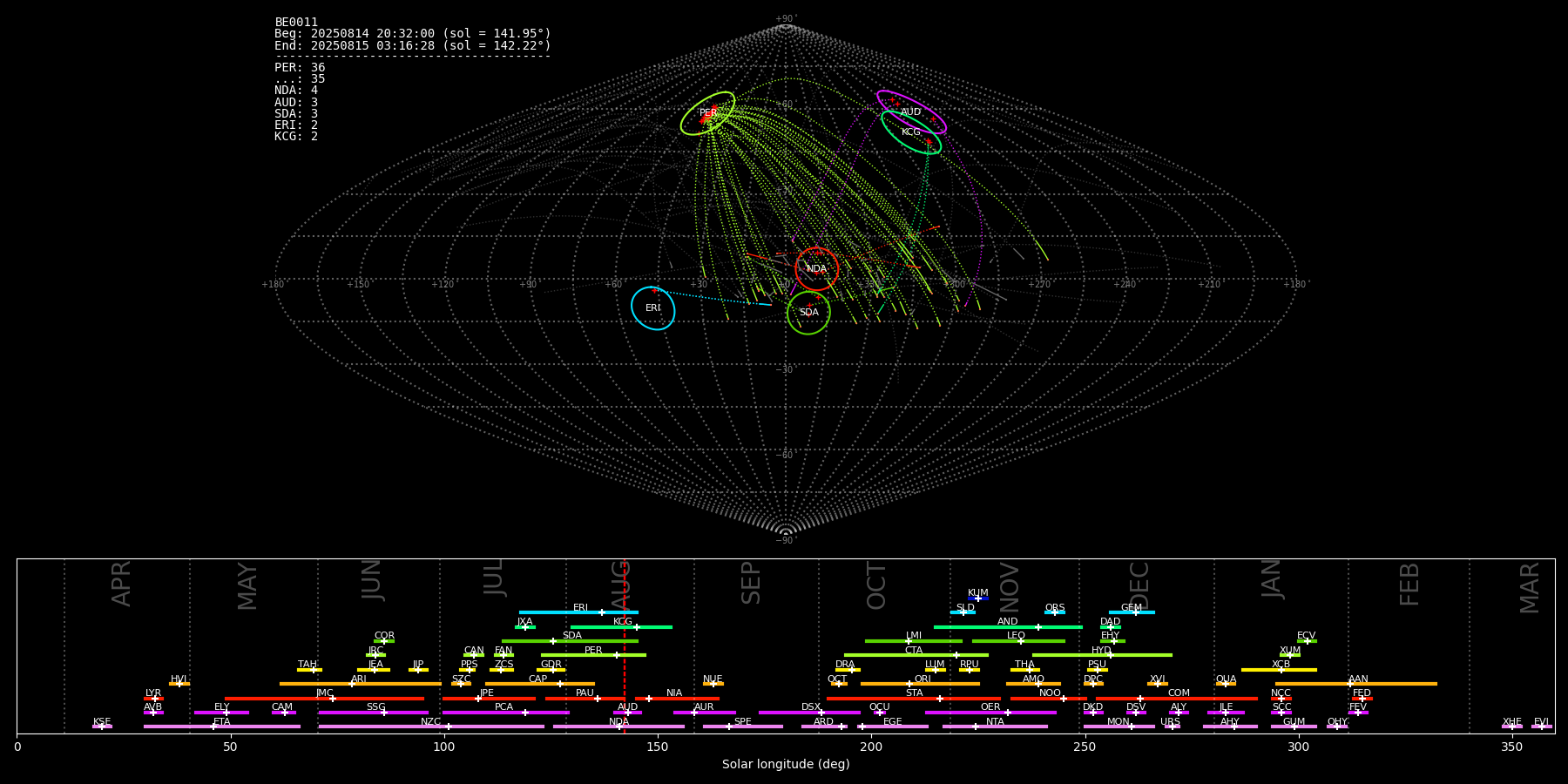Click the 'Beg: 20250814 20:32:00' line
1568x784 pixels.
point(413,34)
